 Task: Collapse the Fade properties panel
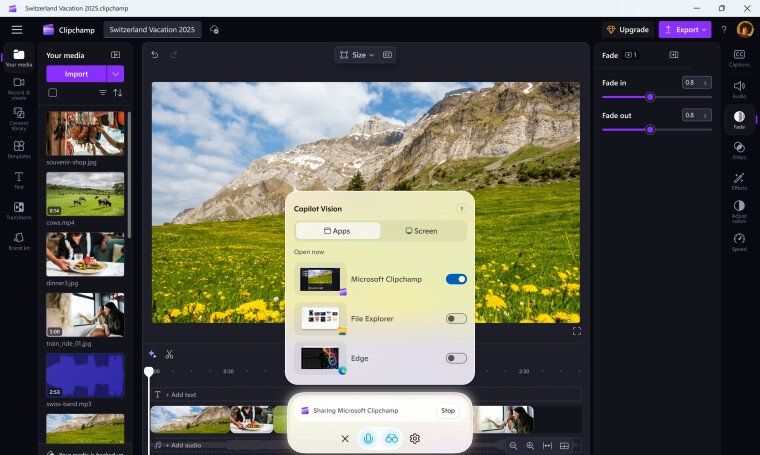(674, 55)
